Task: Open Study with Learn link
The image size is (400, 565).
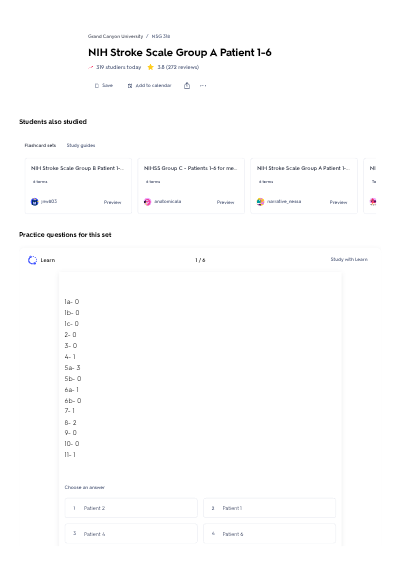Action: pyautogui.click(x=349, y=259)
